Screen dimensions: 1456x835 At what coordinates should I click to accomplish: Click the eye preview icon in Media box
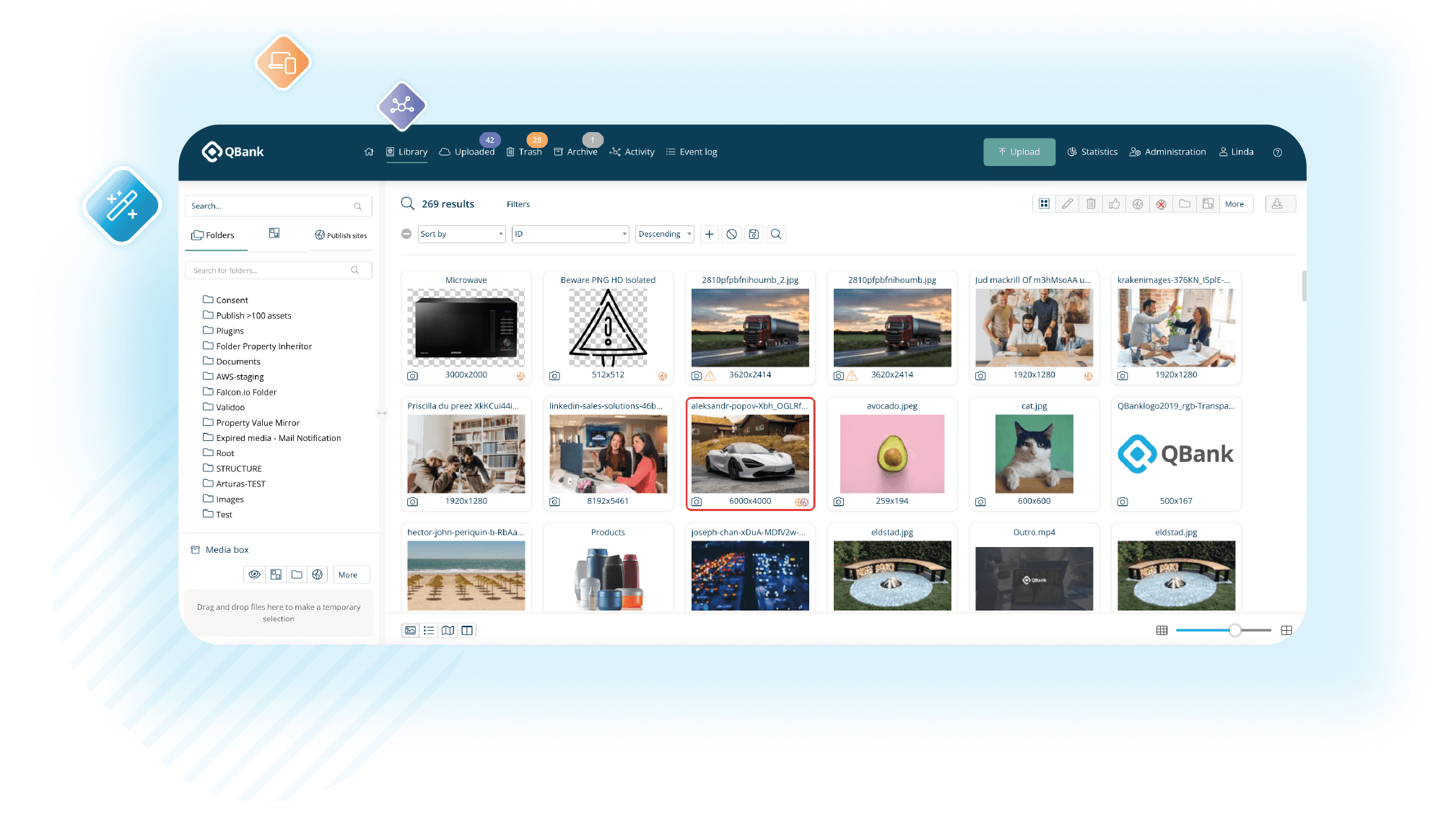(254, 574)
